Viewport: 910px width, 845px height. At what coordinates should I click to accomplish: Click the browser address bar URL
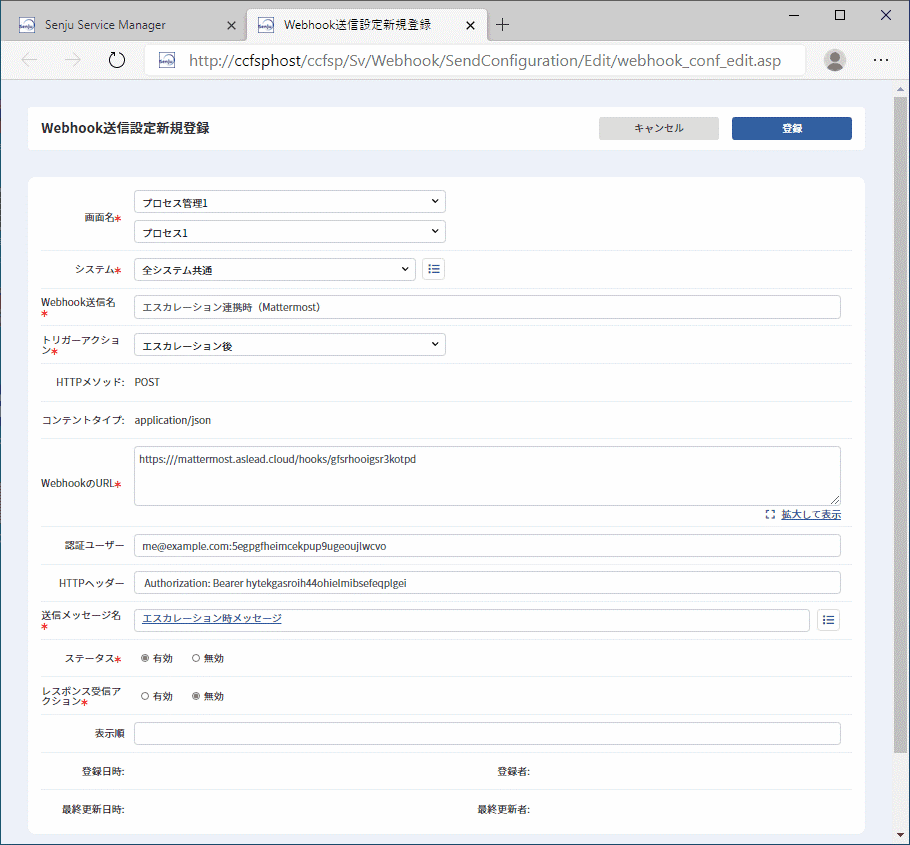[x=485, y=60]
